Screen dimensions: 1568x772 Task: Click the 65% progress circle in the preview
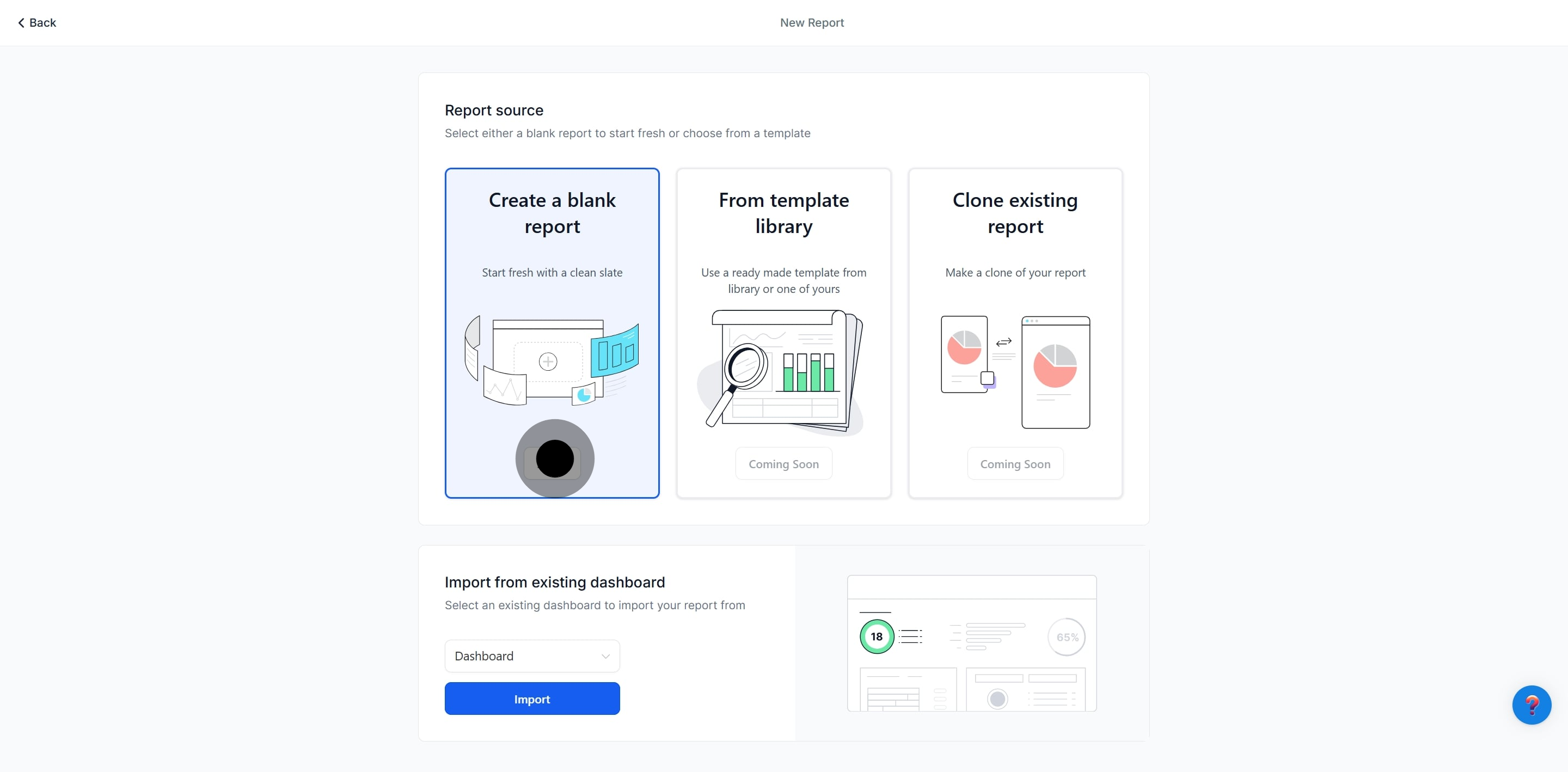(1067, 637)
